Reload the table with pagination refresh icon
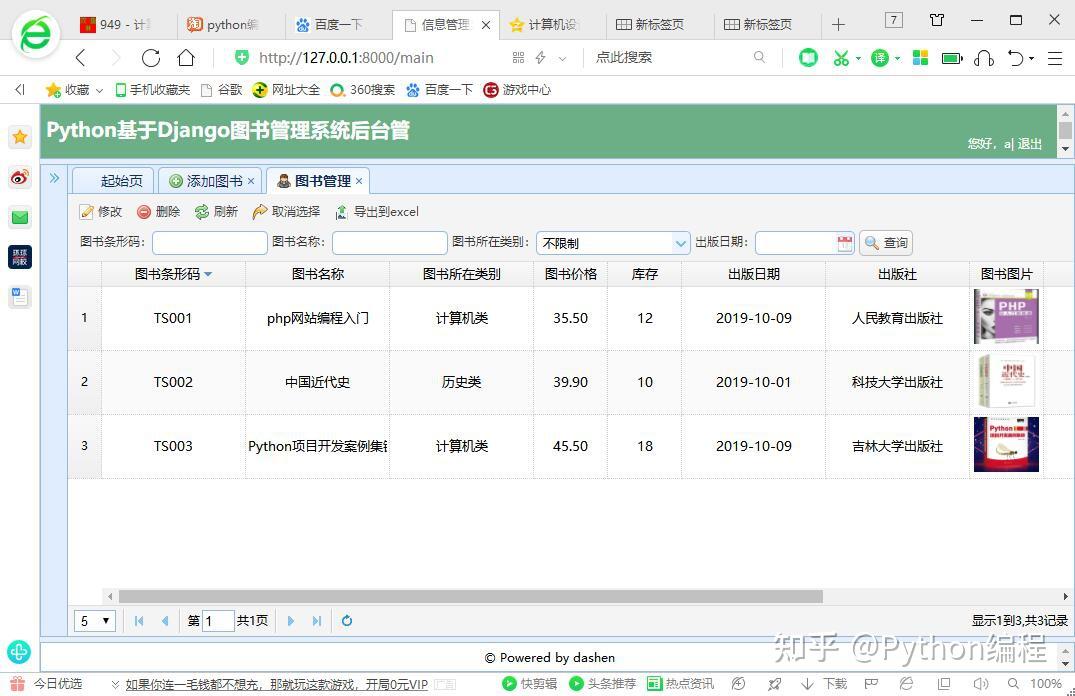Viewport: 1075px width, 696px height. [x=347, y=620]
